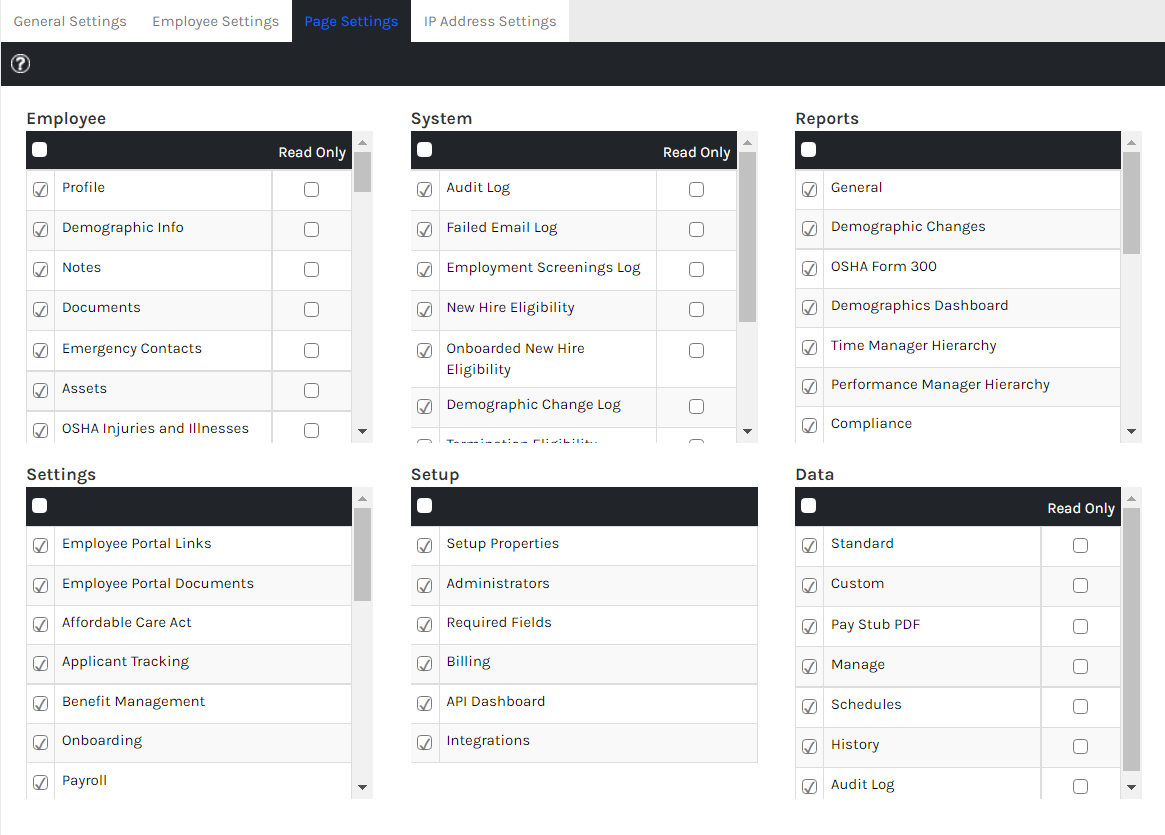Uncheck Administrators checkbox
This screenshot has height=835, width=1165.
coord(425,585)
